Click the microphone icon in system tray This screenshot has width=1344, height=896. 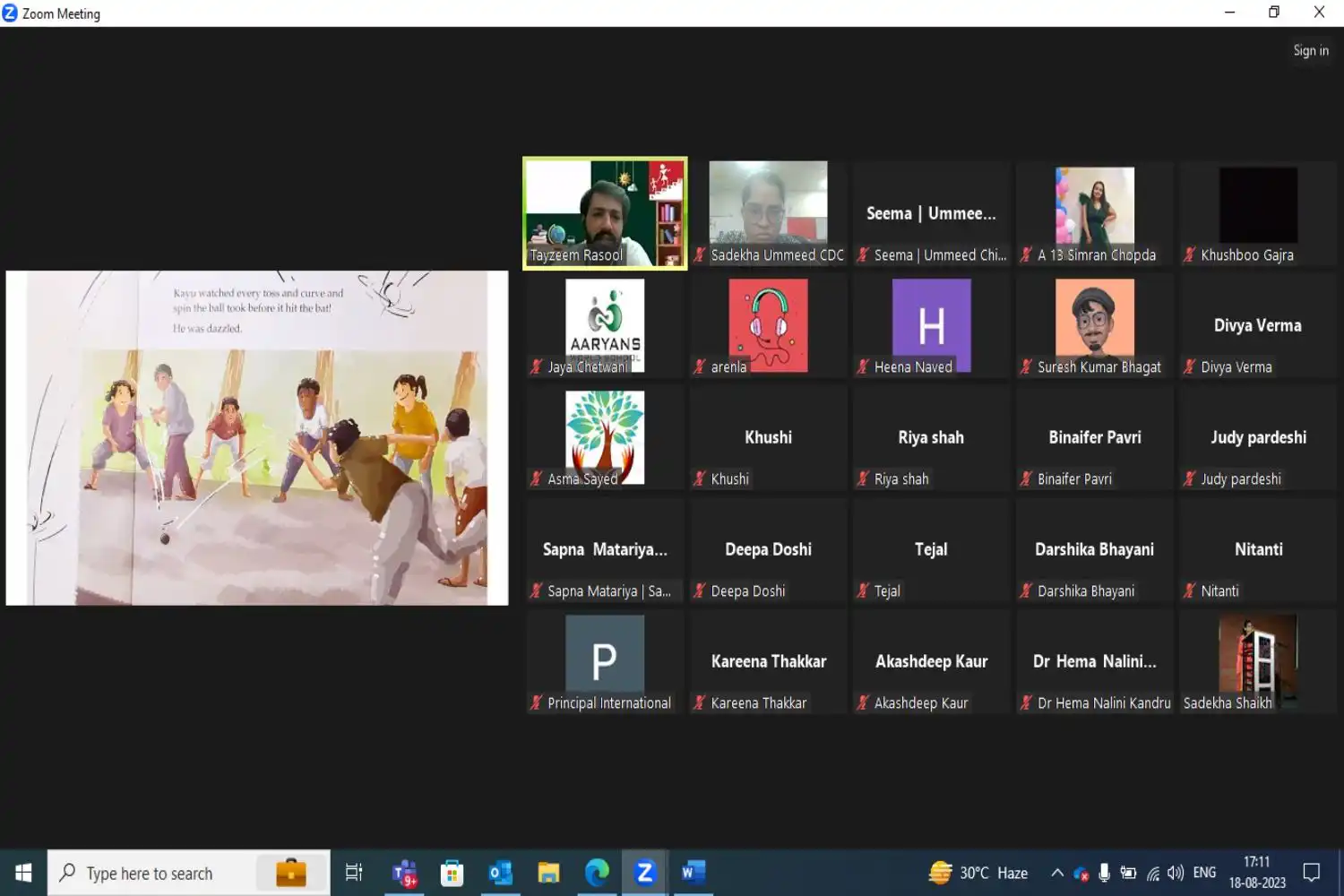(x=1104, y=873)
